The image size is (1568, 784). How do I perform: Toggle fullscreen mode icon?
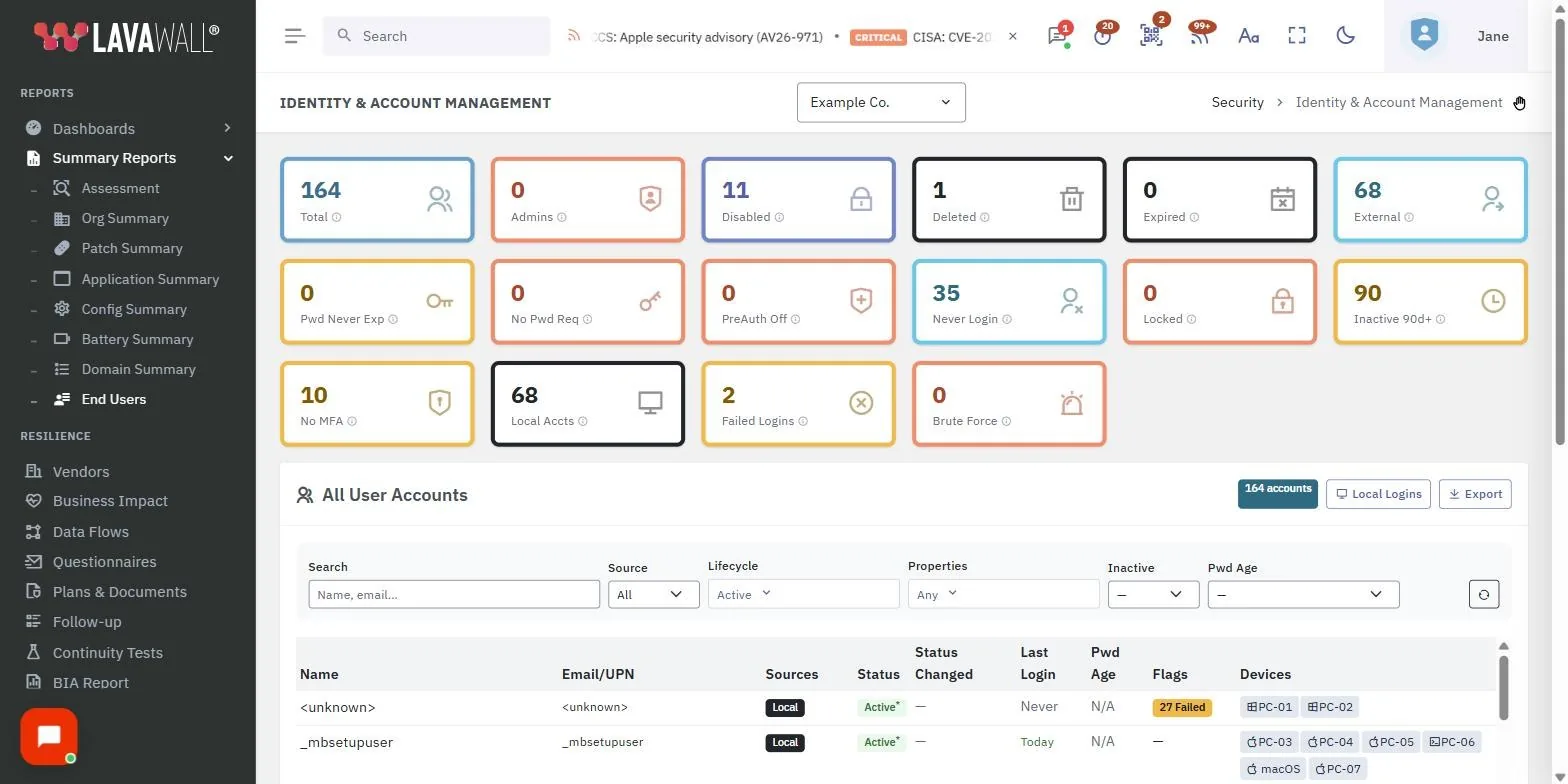pyautogui.click(x=1297, y=36)
